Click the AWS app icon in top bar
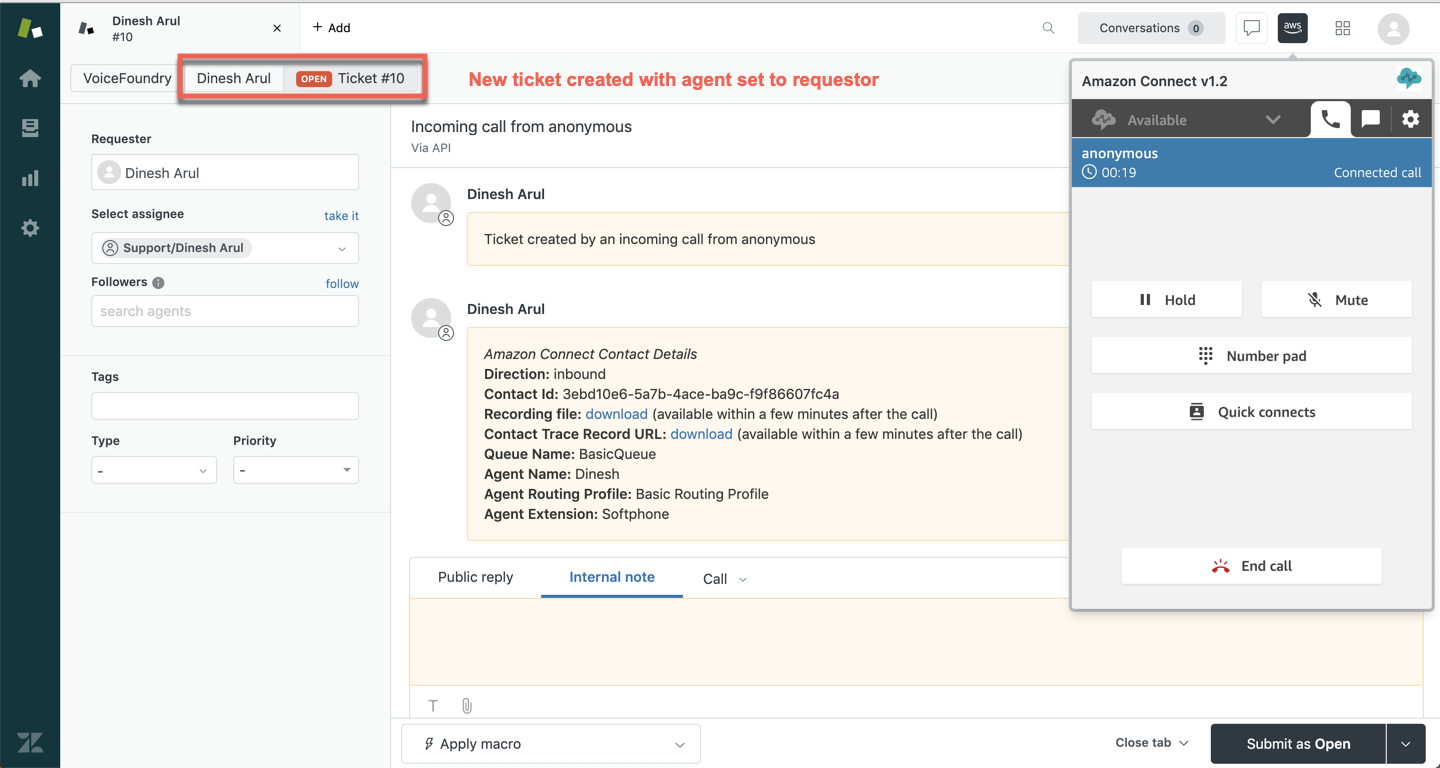This screenshot has height=768, width=1440. pos(1292,28)
